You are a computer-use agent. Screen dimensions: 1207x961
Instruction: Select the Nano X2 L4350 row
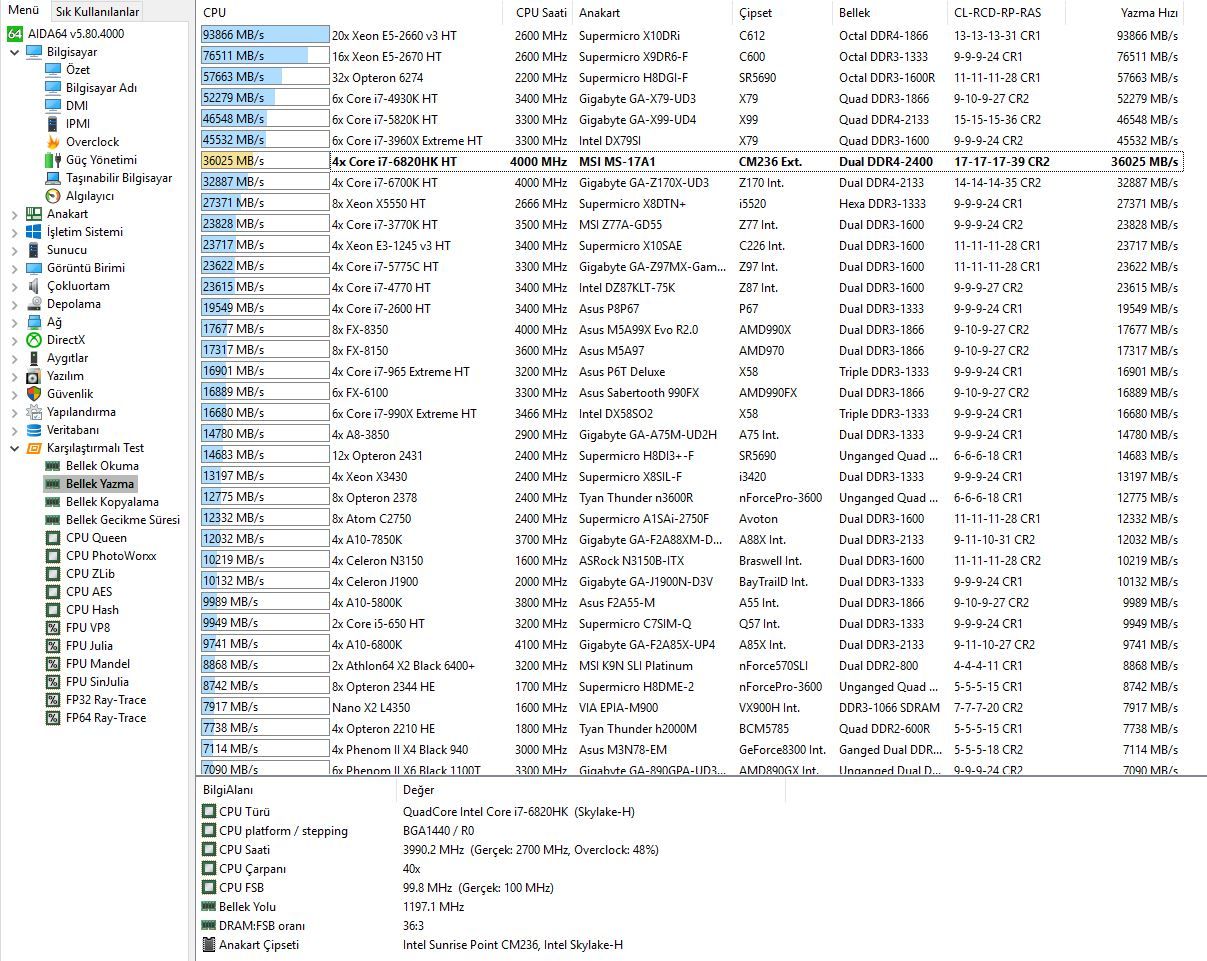pos(690,707)
